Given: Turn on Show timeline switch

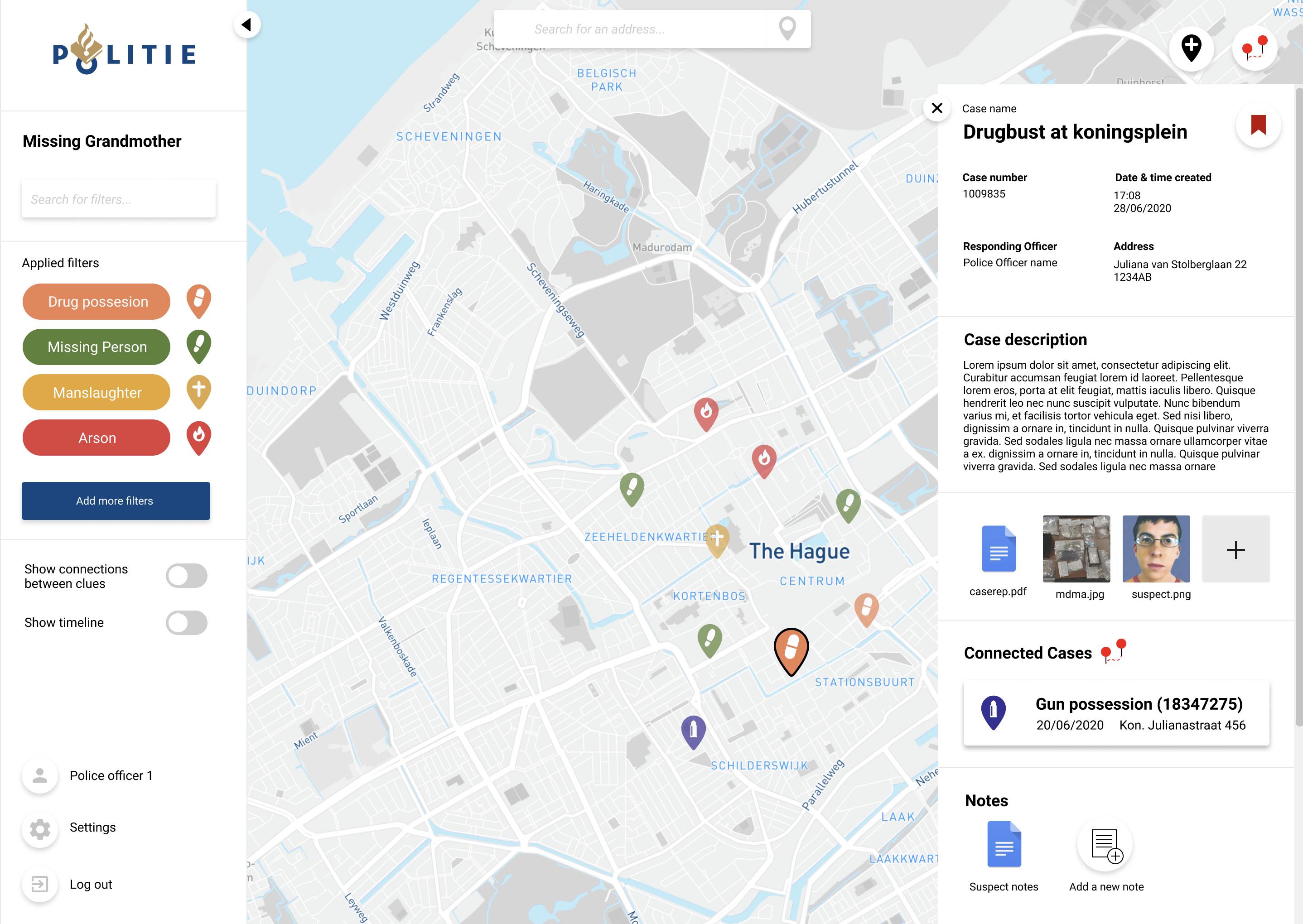Looking at the screenshot, I should pos(187,622).
